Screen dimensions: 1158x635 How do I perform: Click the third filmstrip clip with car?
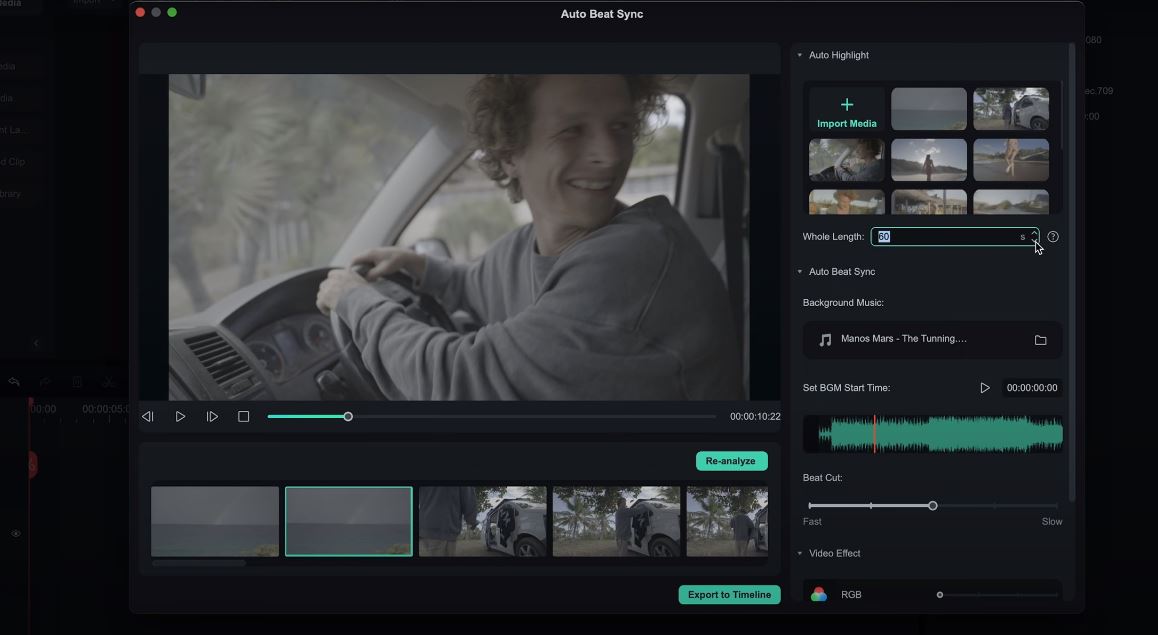pos(482,521)
